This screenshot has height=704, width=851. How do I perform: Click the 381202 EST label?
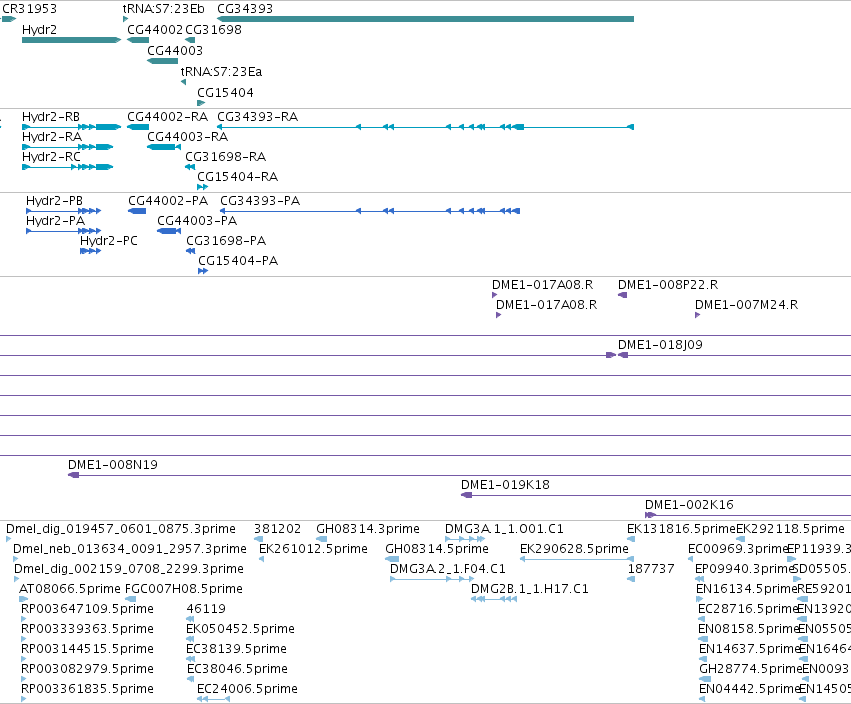coord(277,529)
